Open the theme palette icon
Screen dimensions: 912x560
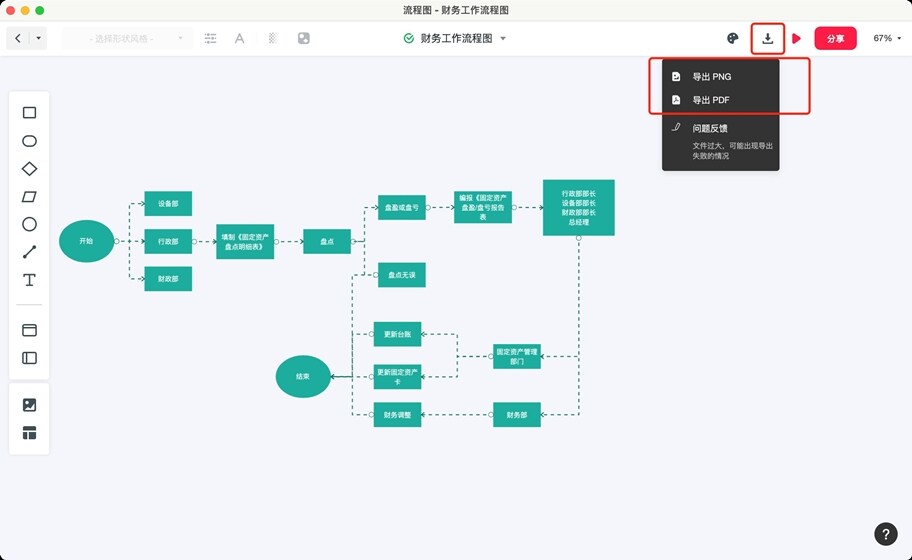point(733,38)
